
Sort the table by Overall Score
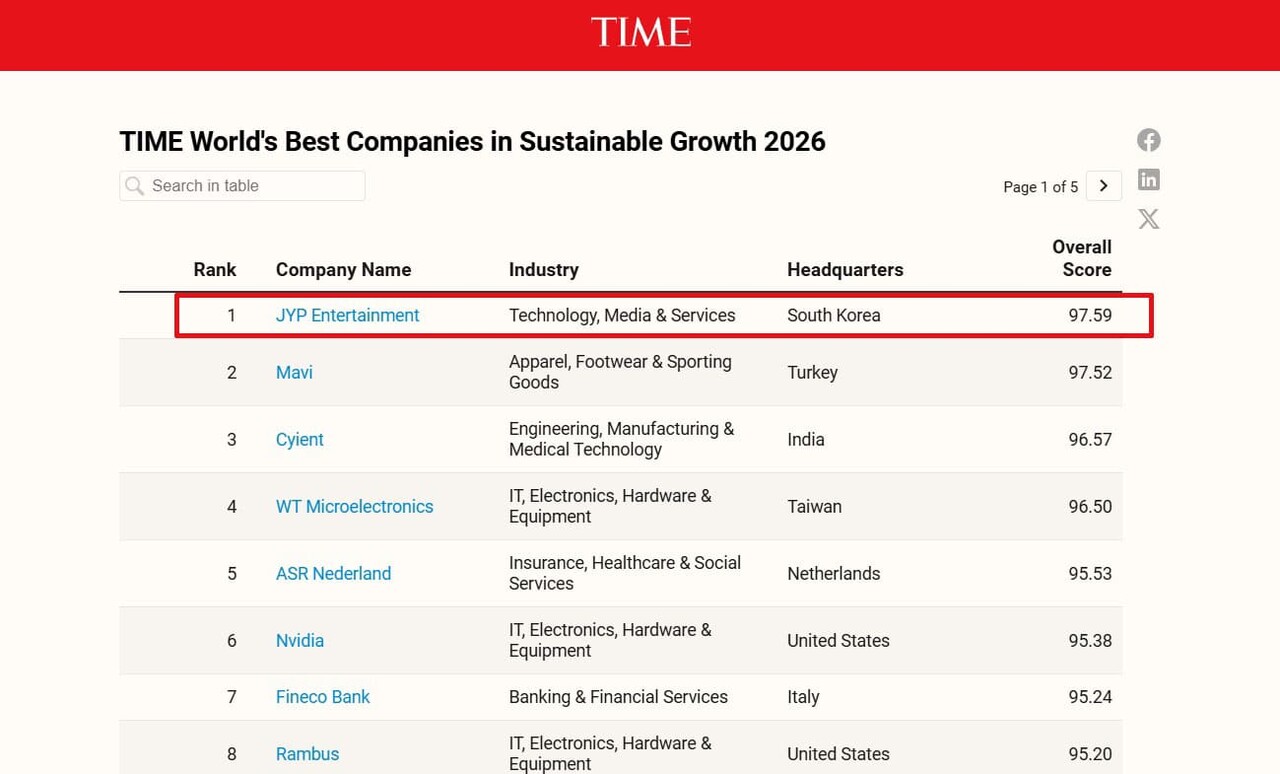pyautogui.click(x=1082, y=258)
